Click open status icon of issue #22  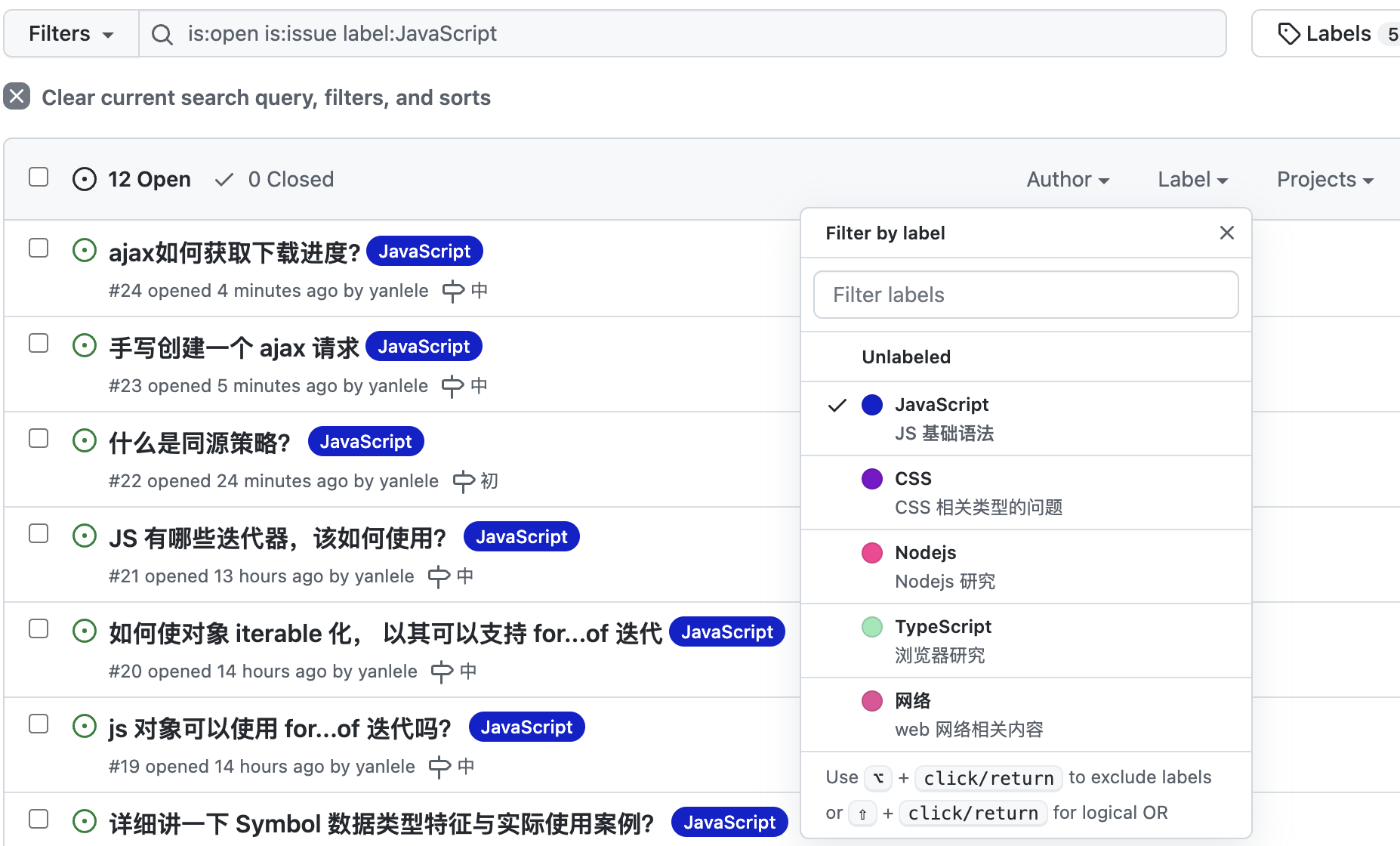point(85,440)
